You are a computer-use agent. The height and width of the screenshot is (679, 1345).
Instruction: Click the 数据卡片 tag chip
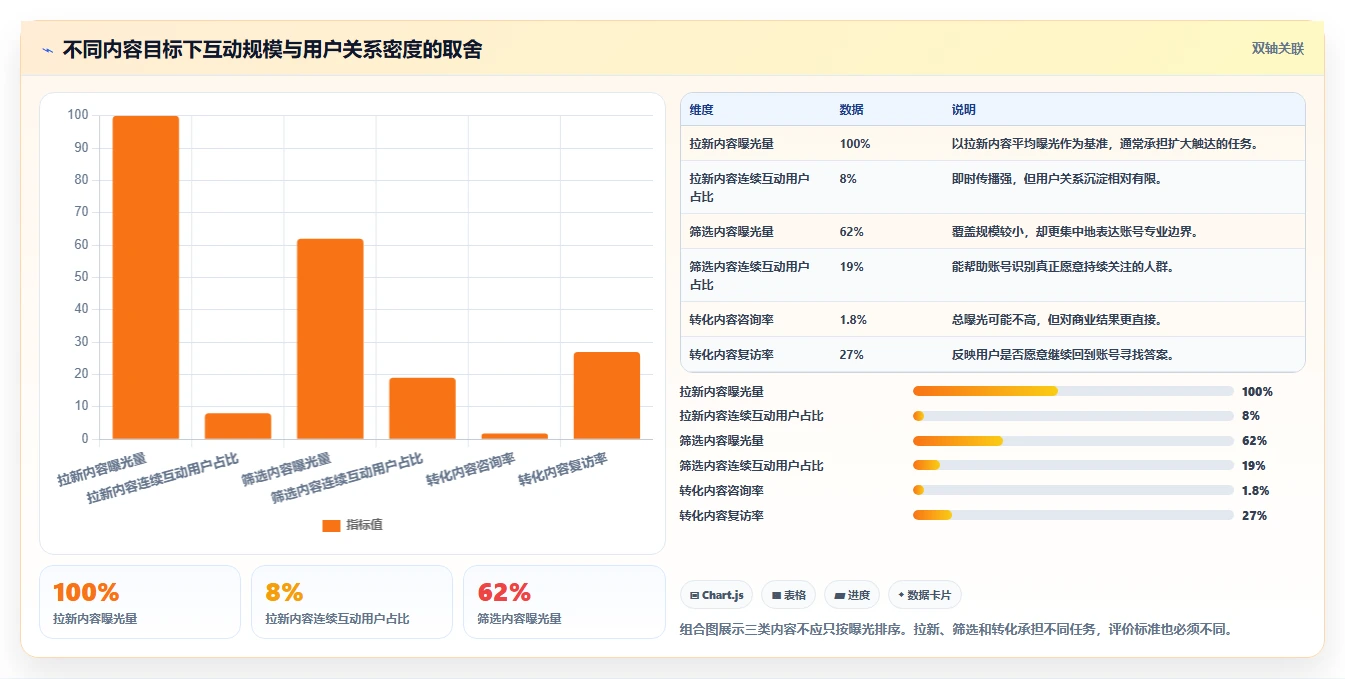(925, 595)
